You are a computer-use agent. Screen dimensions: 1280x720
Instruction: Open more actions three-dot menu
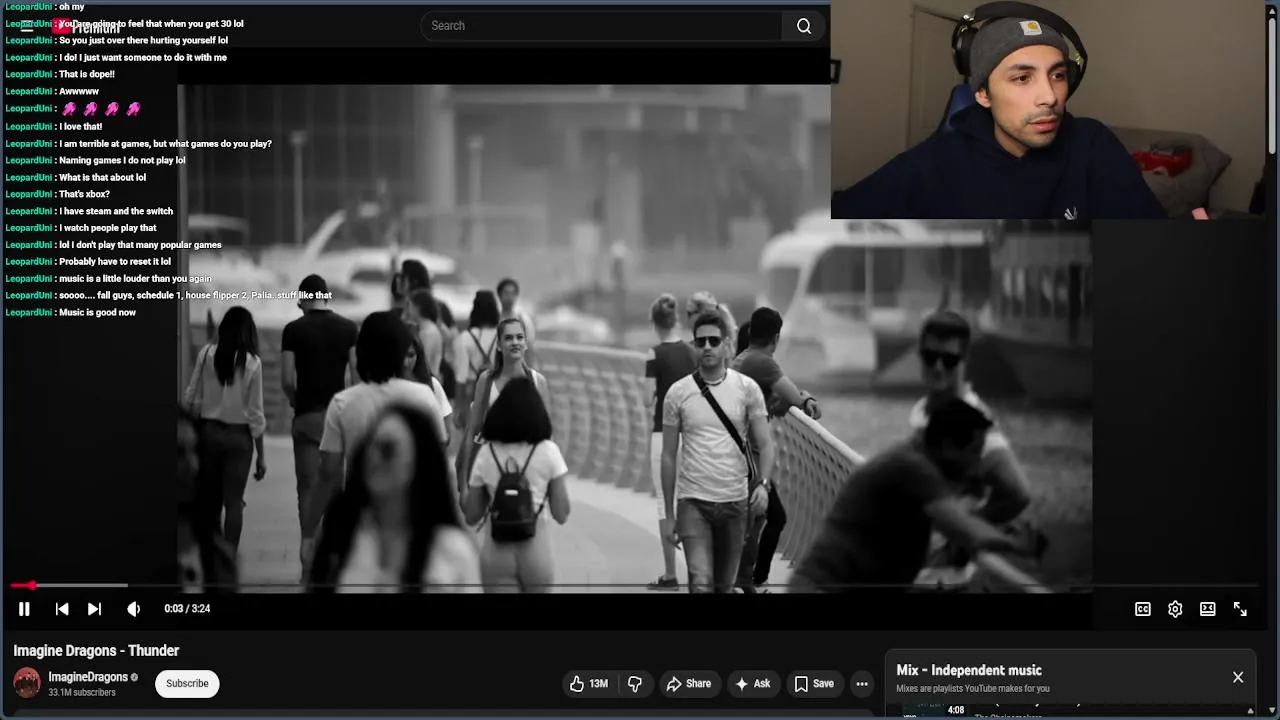[862, 684]
